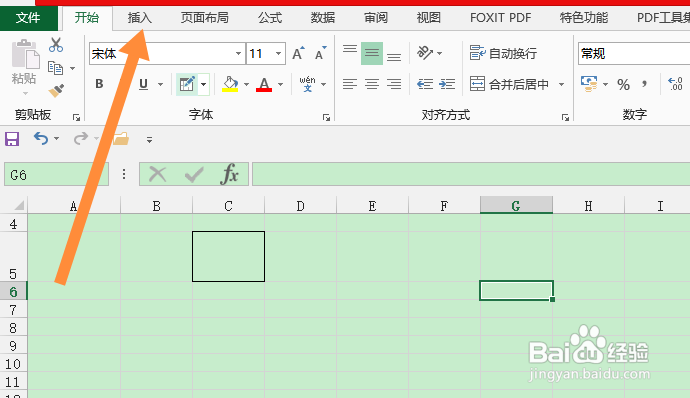Screen dimensions: 690x398
Task: Align text right
Action: [x=394, y=84]
